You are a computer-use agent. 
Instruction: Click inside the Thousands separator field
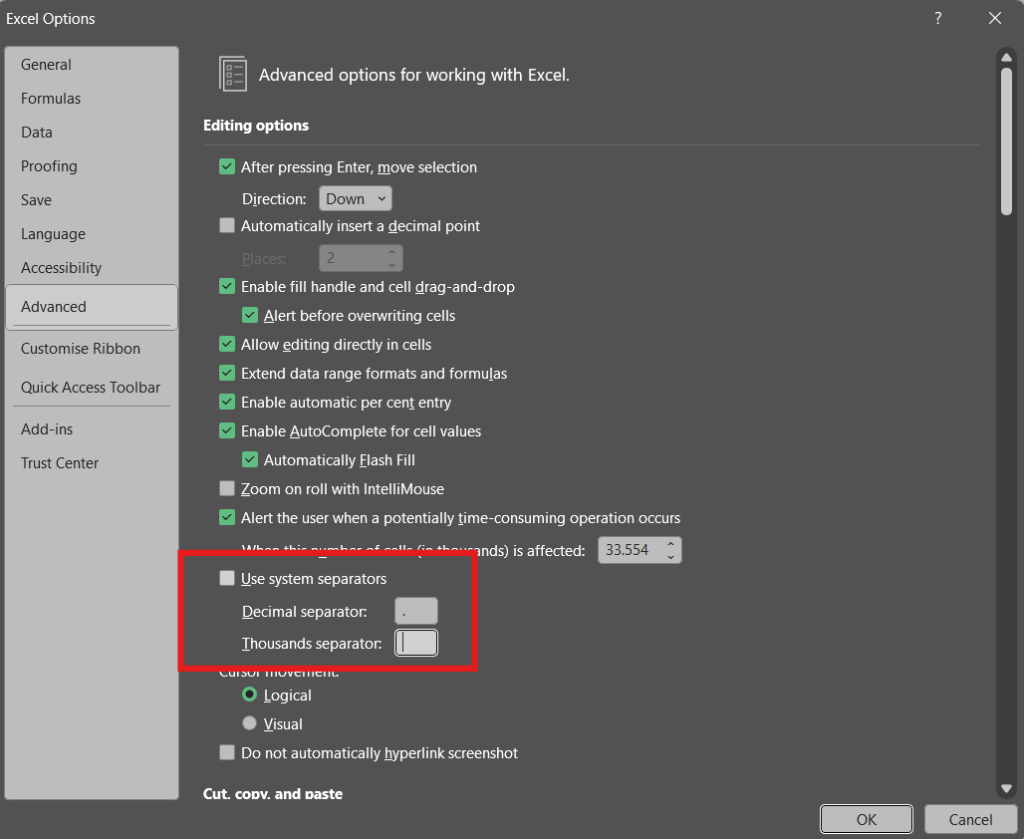[x=416, y=643]
